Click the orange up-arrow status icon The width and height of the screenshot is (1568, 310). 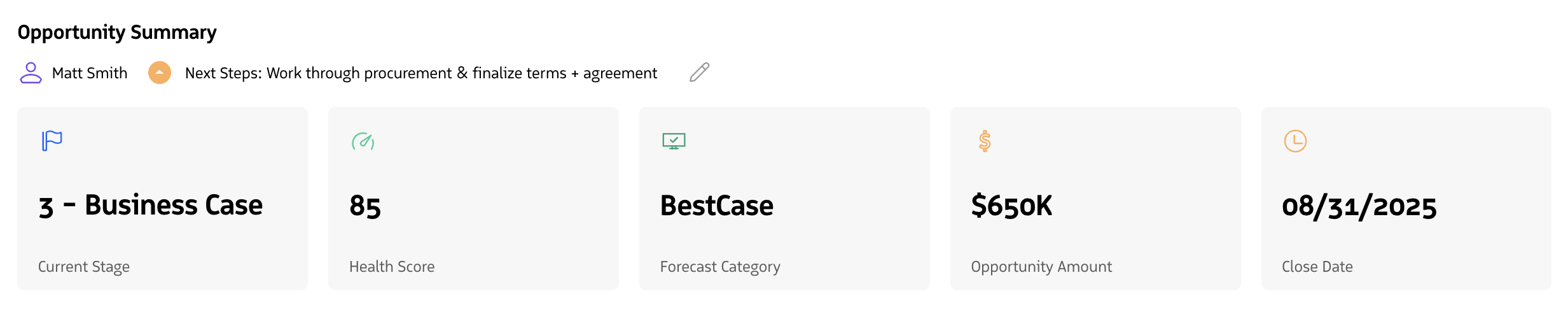(160, 73)
